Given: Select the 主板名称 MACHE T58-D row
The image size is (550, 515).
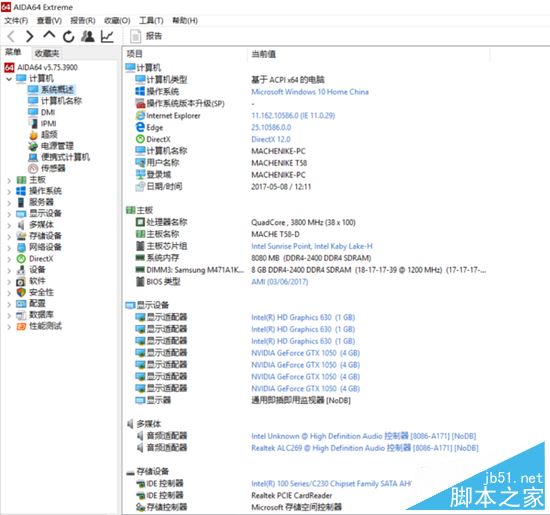Looking at the screenshot, I should pyautogui.click(x=217, y=234).
